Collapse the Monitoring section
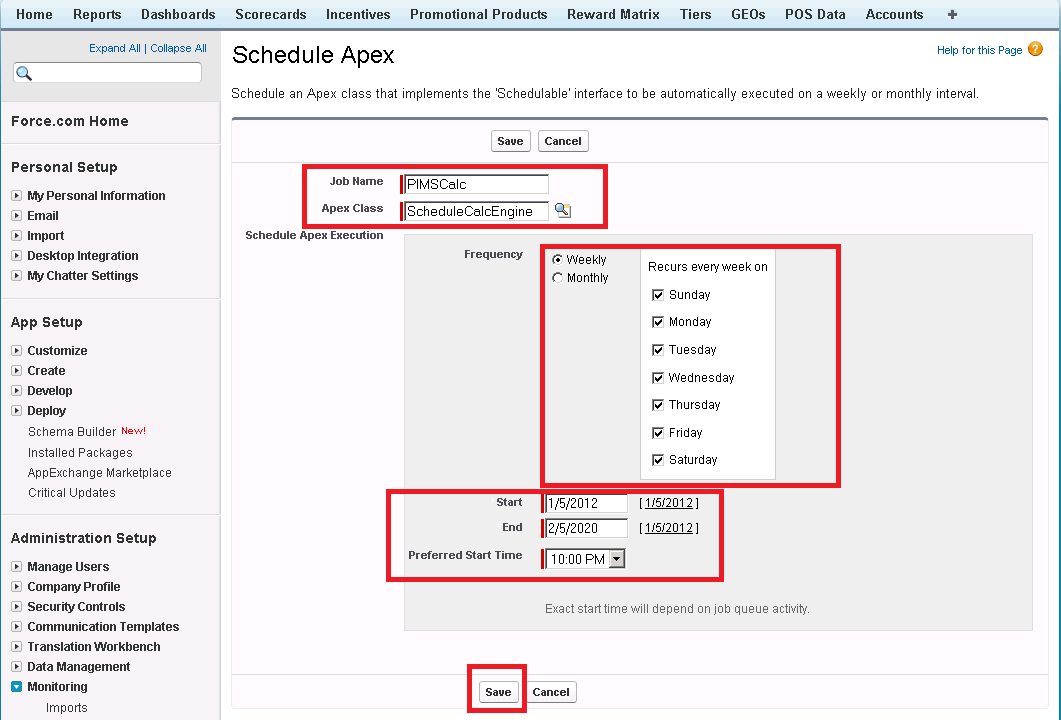 [x=17, y=687]
